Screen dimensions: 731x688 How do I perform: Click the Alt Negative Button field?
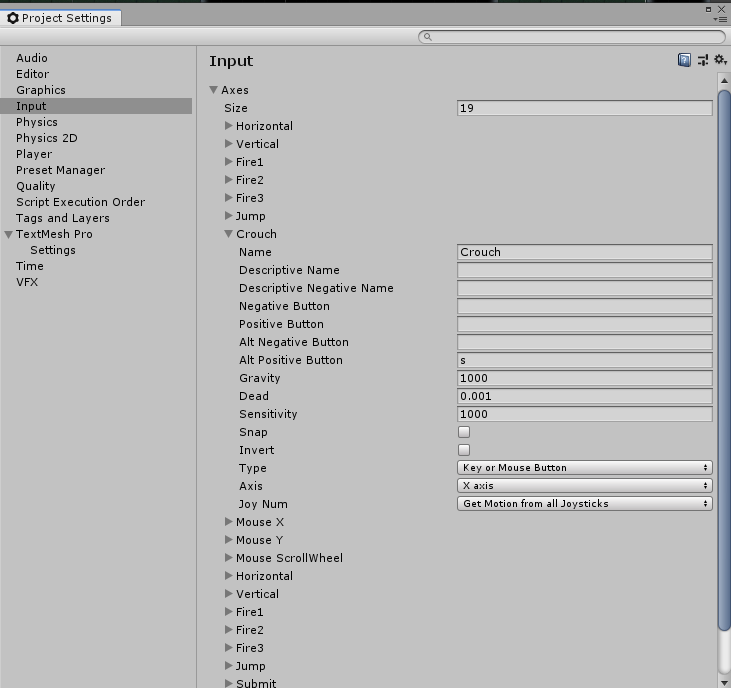(585, 342)
